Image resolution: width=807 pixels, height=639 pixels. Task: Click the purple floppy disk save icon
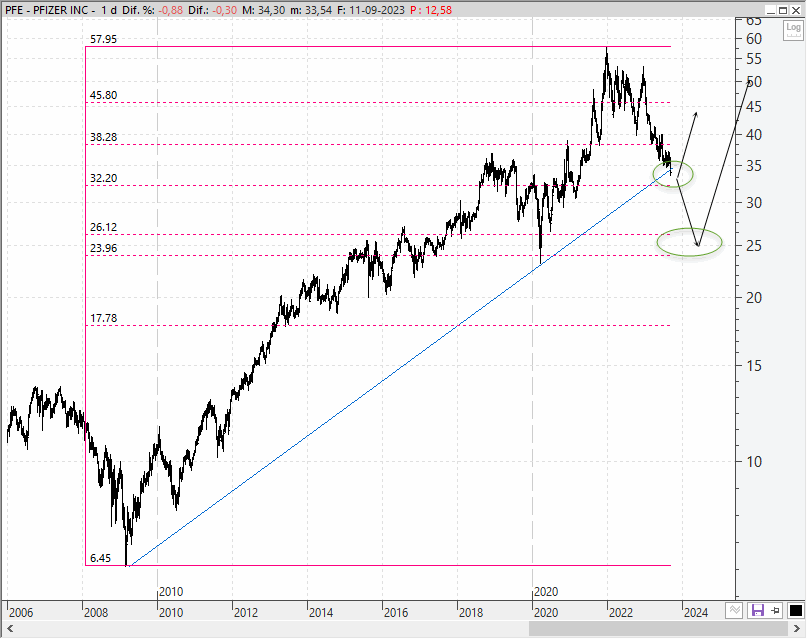758,611
